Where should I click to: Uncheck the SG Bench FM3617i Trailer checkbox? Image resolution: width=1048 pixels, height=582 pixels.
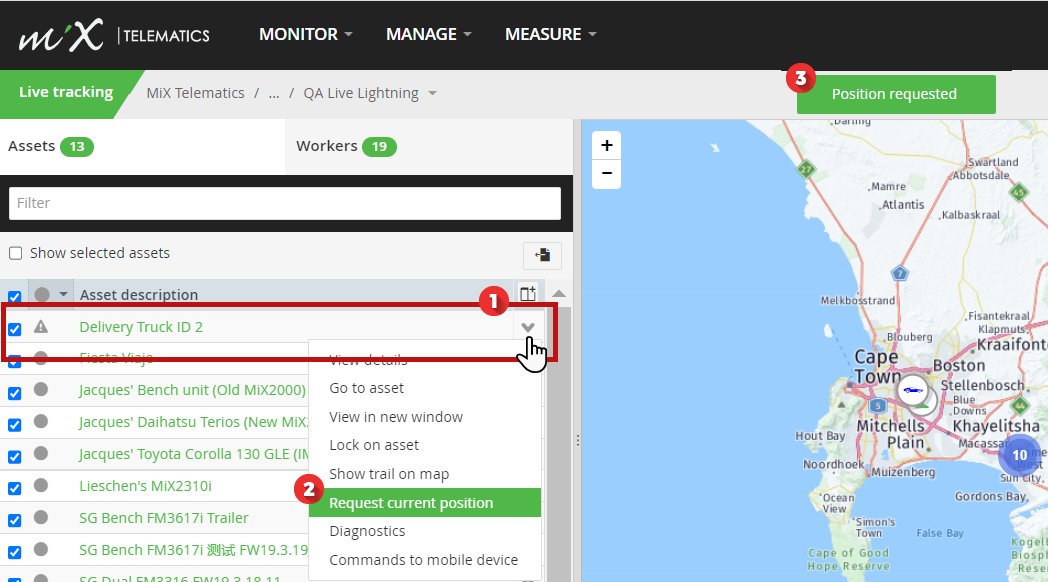(14, 521)
